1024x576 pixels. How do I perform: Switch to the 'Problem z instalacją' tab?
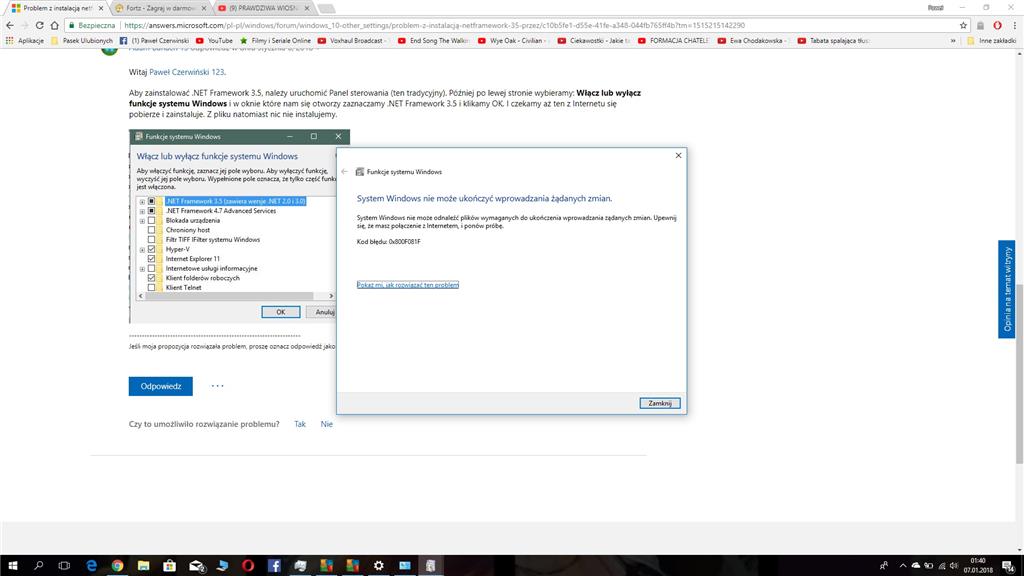[x=57, y=8]
